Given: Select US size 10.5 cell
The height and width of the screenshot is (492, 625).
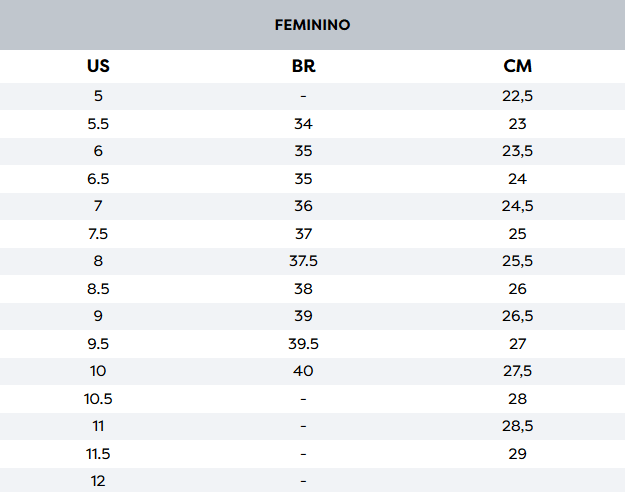Looking at the screenshot, I should point(98,399).
